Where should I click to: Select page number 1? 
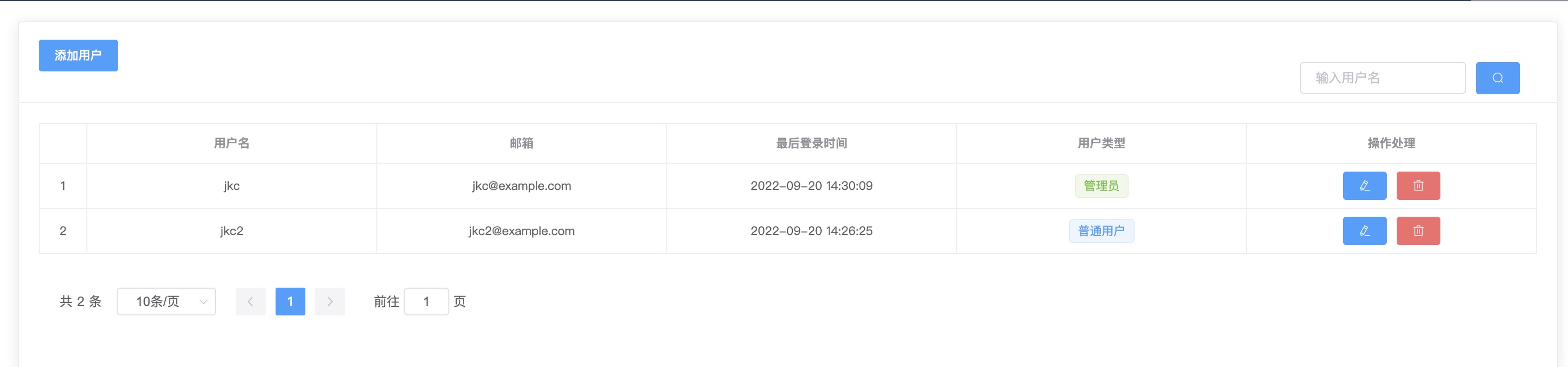(290, 302)
